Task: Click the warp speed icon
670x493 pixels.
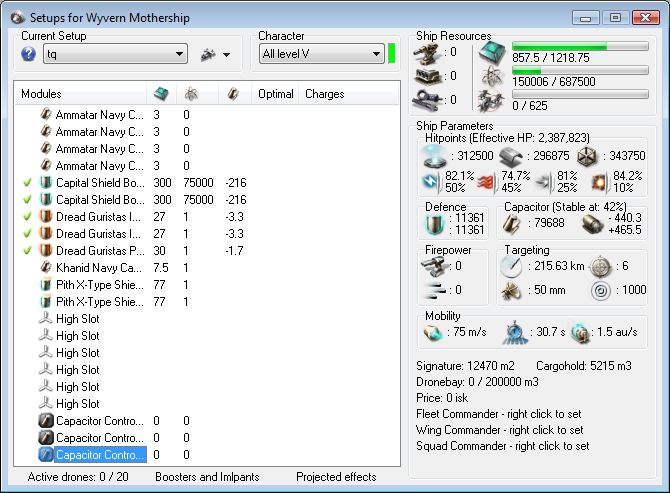Action: point(580,333)
